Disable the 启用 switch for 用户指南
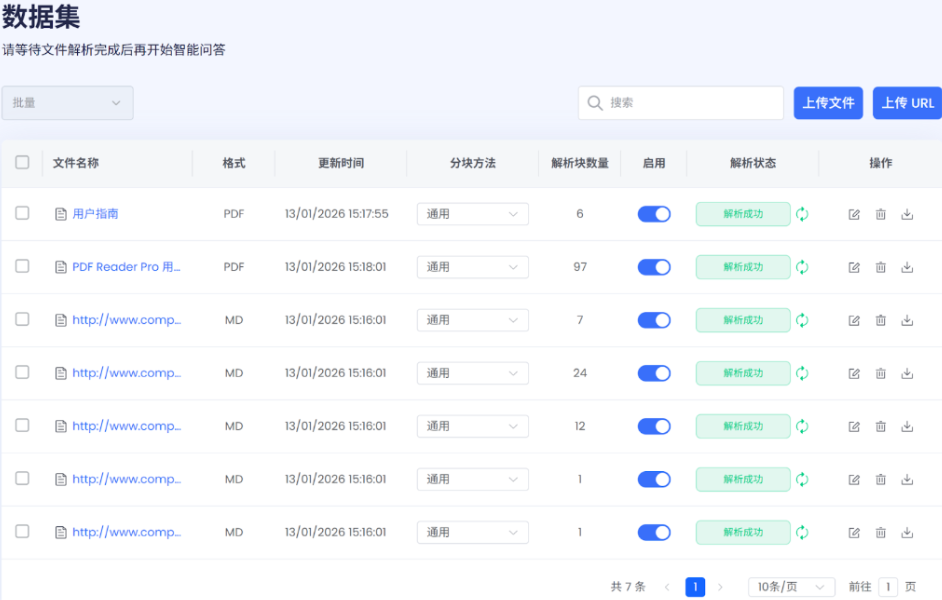Image resolution: width=942 pixels, height=600 pixels. (x=654, y=214)
